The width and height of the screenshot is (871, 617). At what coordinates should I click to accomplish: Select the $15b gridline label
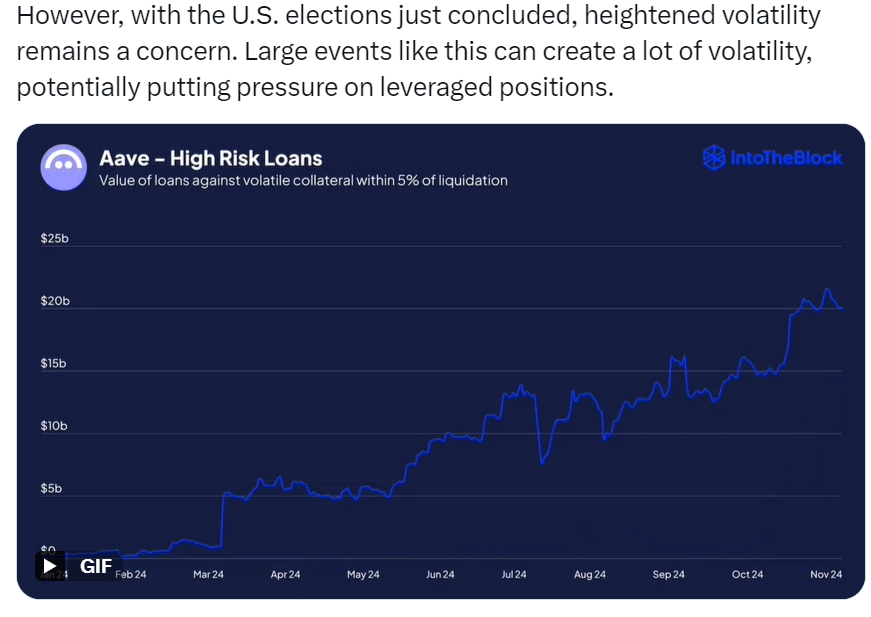click(x=54, y=363)
